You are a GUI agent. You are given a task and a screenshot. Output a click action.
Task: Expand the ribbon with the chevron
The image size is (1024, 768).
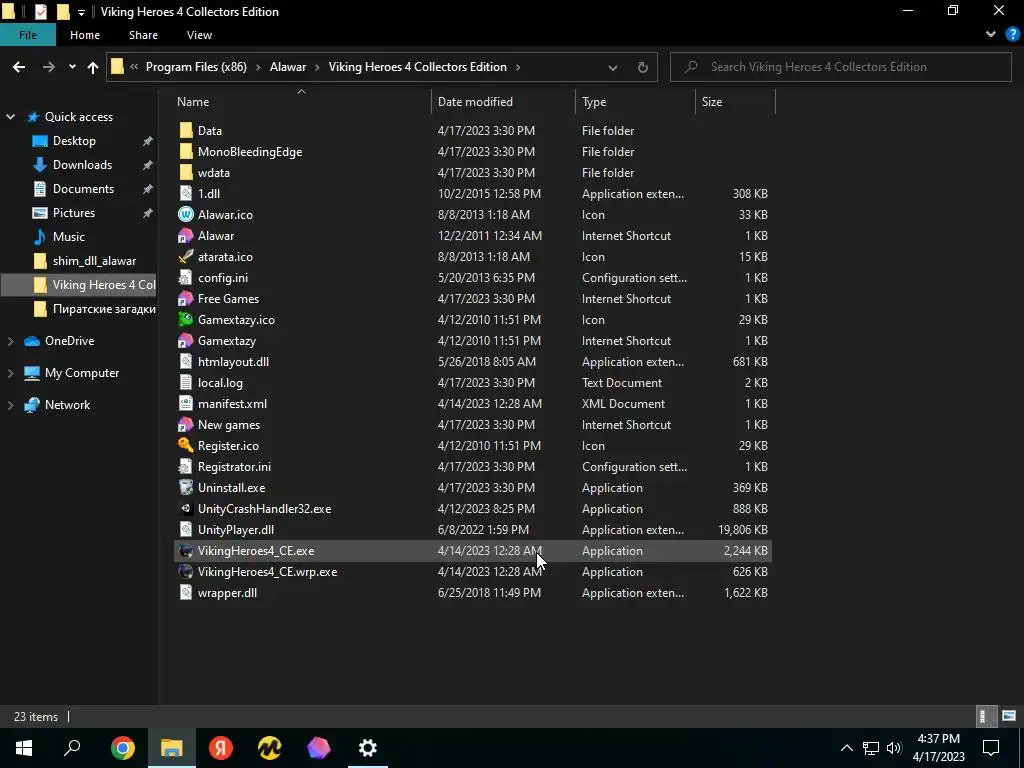[x=991, y=35]
